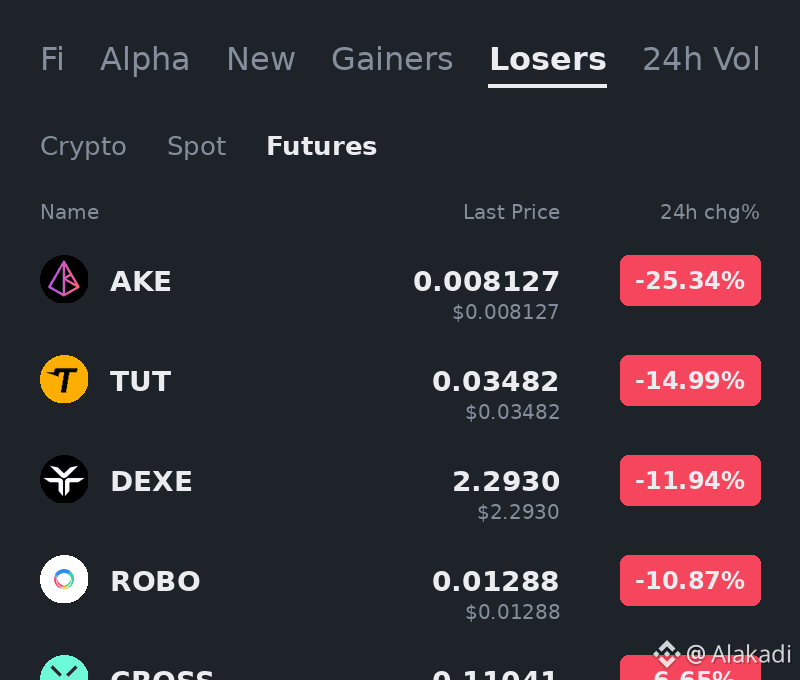Sort by 24h chg% column
The image size is (800, 680).
click(x=710, y=212)
